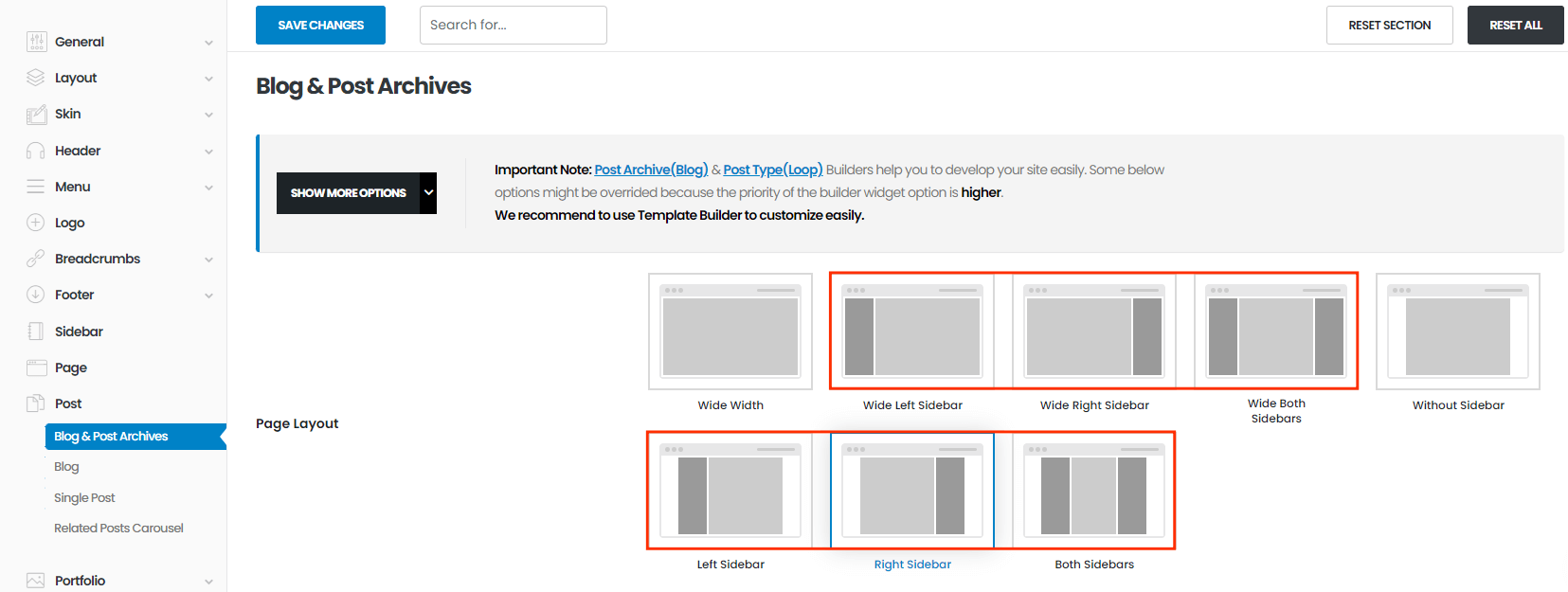Click the Save Changes button
Screen dimensions: 1568x592
(320, 26)
